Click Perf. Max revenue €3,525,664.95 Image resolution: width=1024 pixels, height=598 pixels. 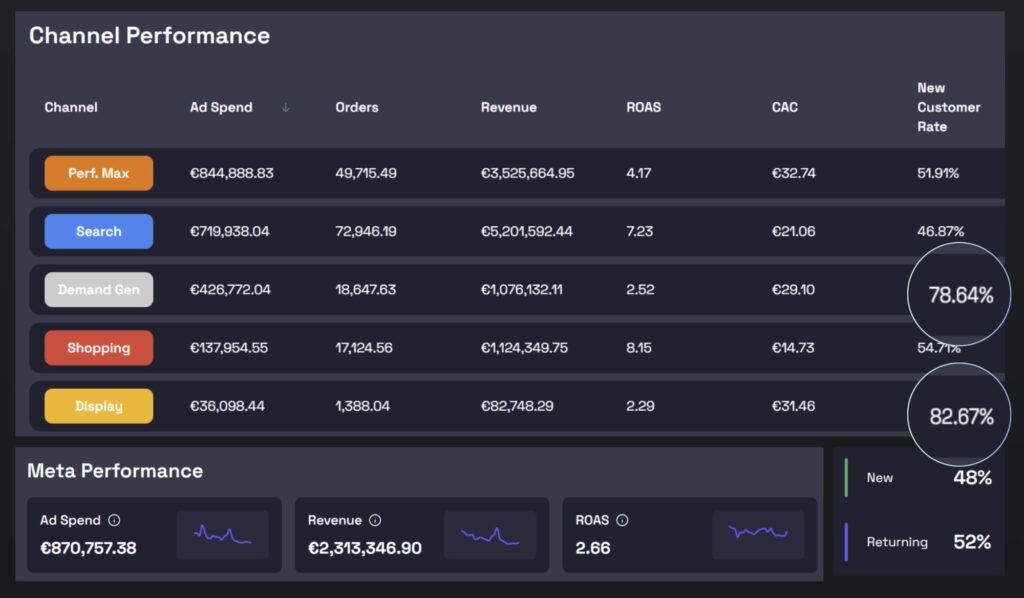tap(528, 173)
